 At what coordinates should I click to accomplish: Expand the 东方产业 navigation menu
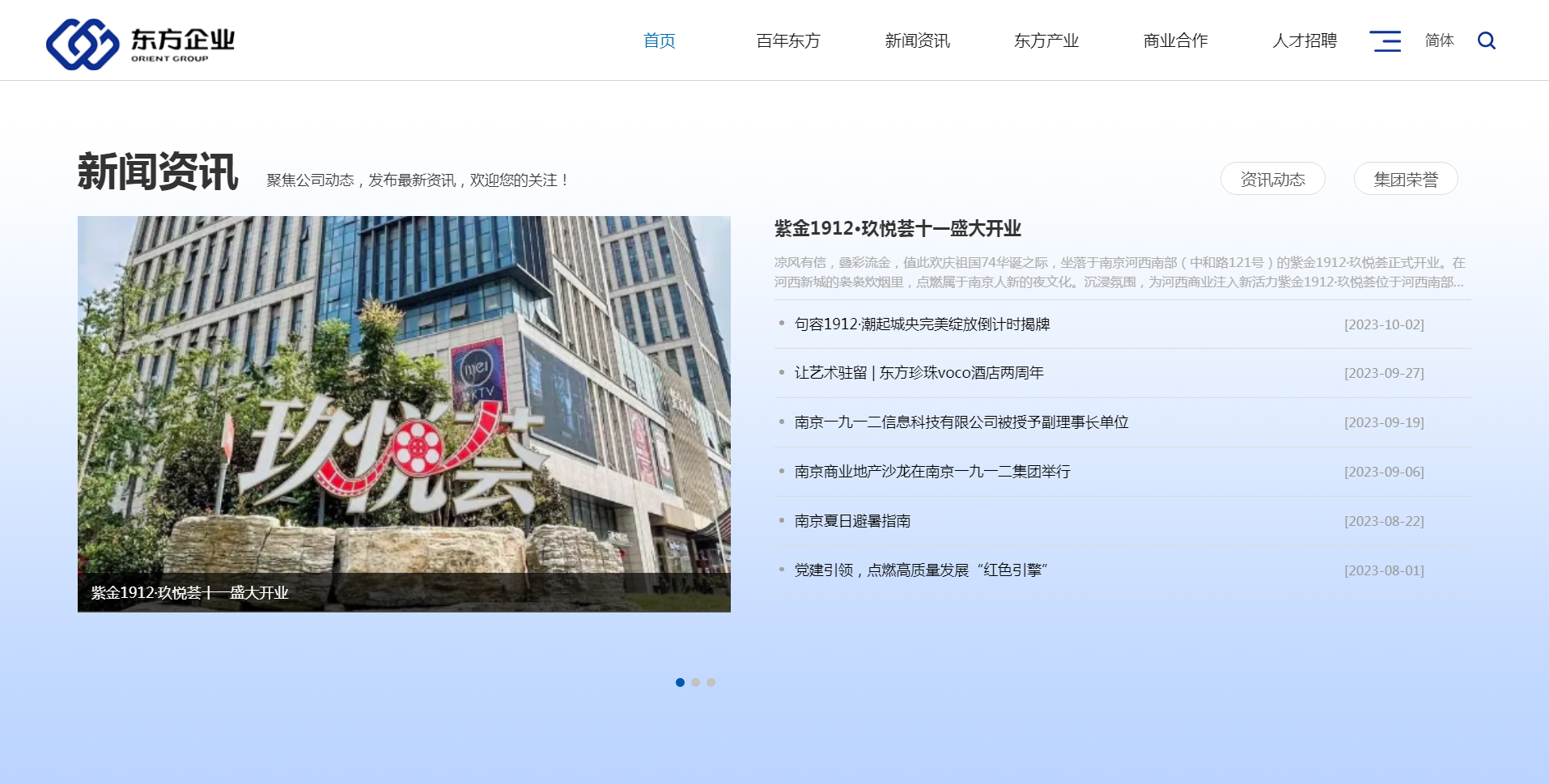point(1046,40)
